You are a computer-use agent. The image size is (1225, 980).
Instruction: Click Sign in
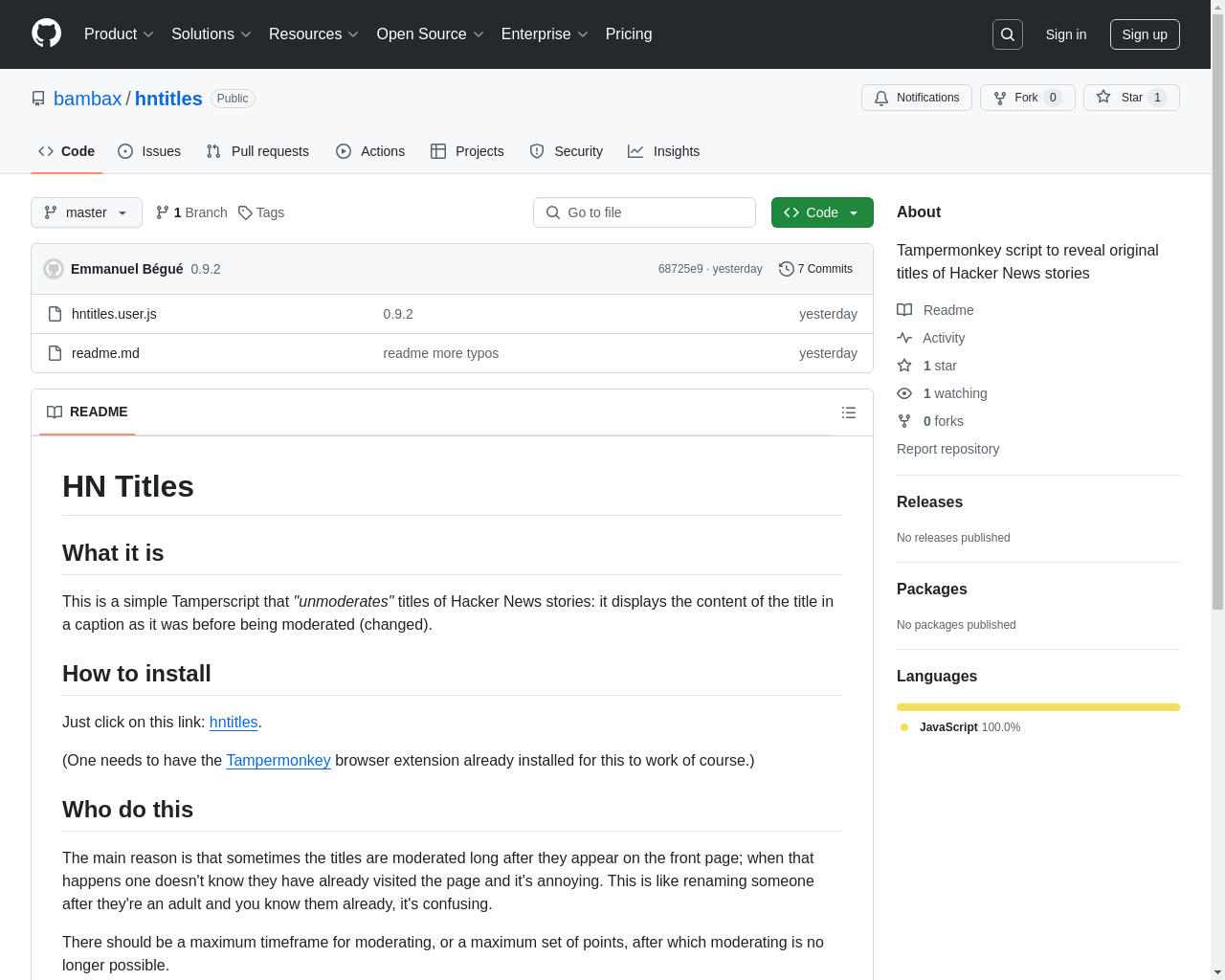point(1066,34)
